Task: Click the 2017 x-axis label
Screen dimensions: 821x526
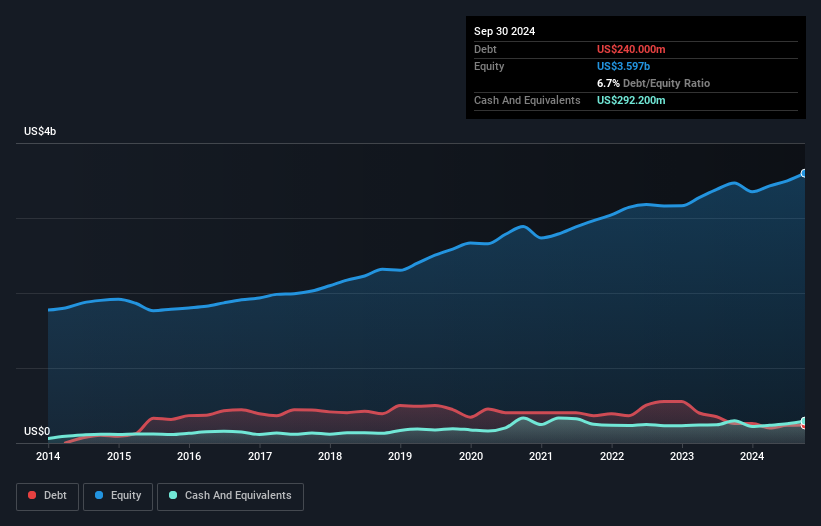Action: tap(260, 456)
